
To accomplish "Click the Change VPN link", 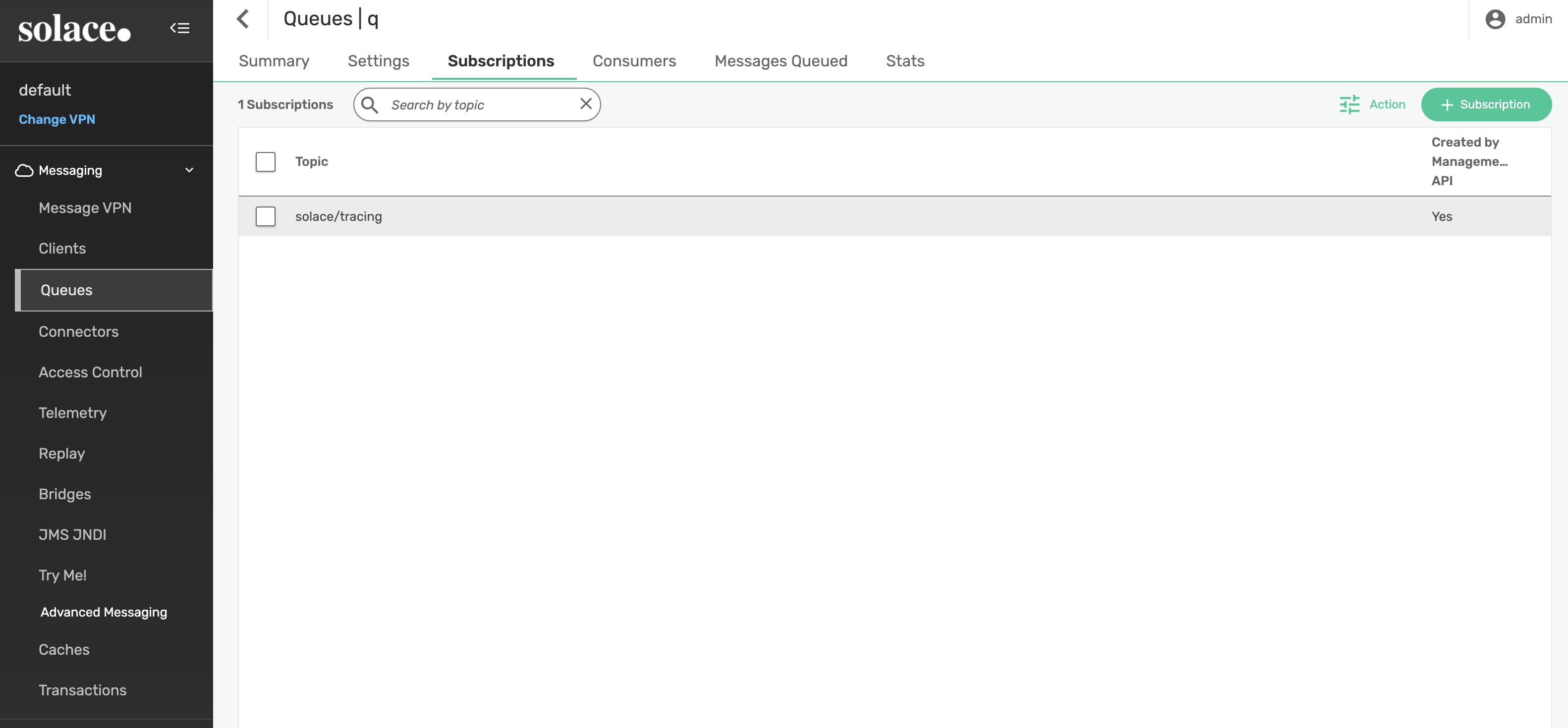I will coord(56,119).
